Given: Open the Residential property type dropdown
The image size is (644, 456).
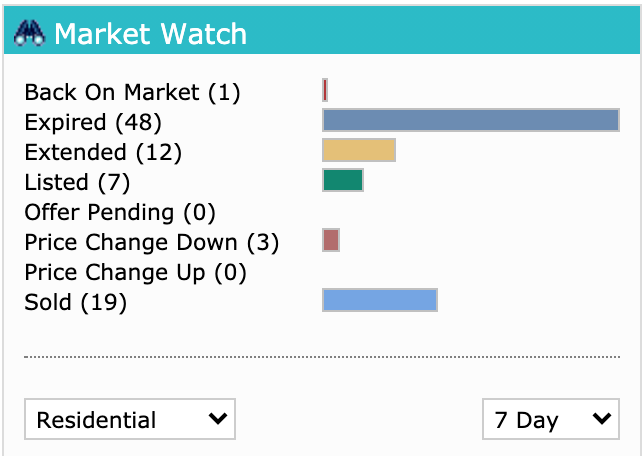Looking at the screenshot, I should coord(130,419).
